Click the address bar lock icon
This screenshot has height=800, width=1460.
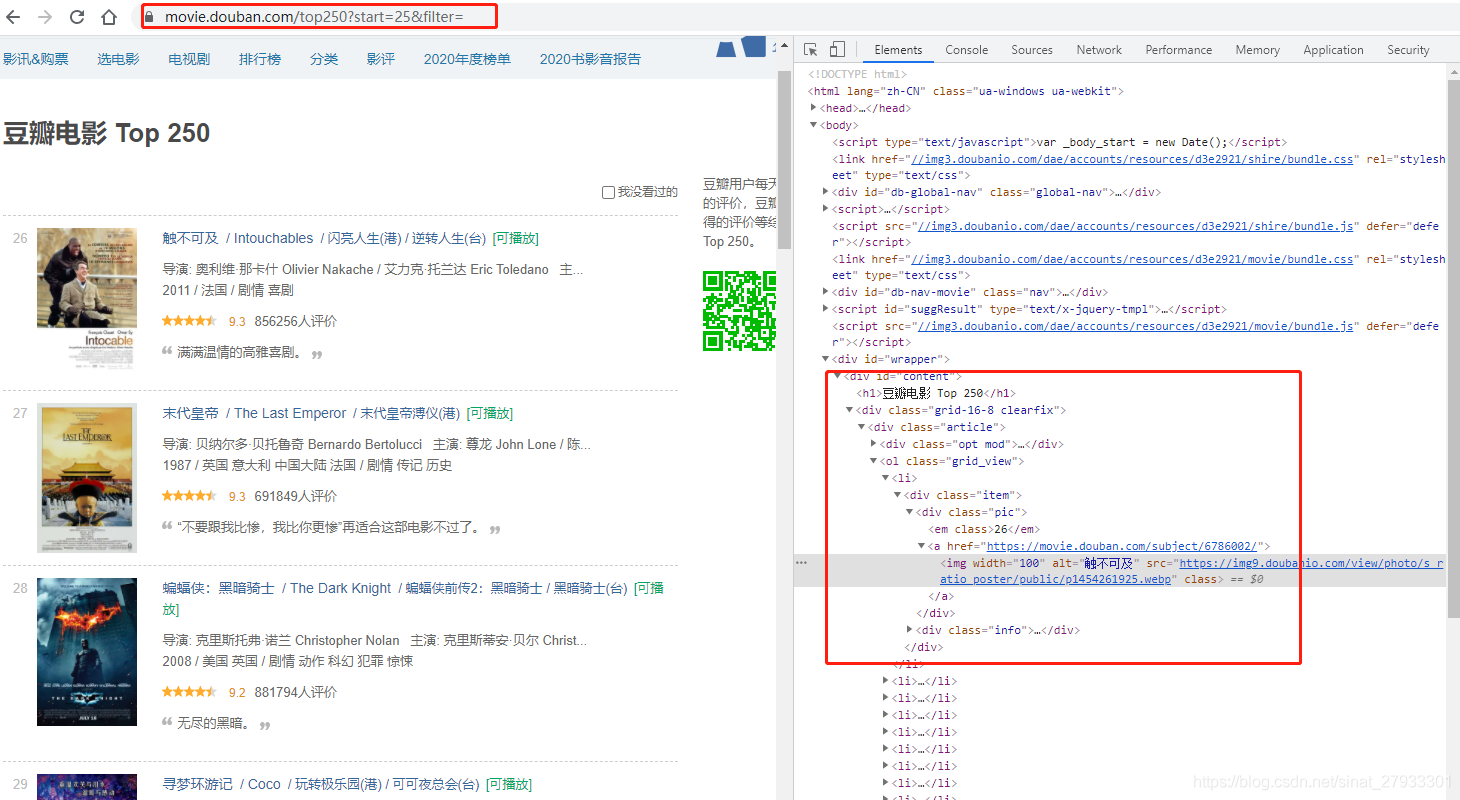(x=150, y=17)
